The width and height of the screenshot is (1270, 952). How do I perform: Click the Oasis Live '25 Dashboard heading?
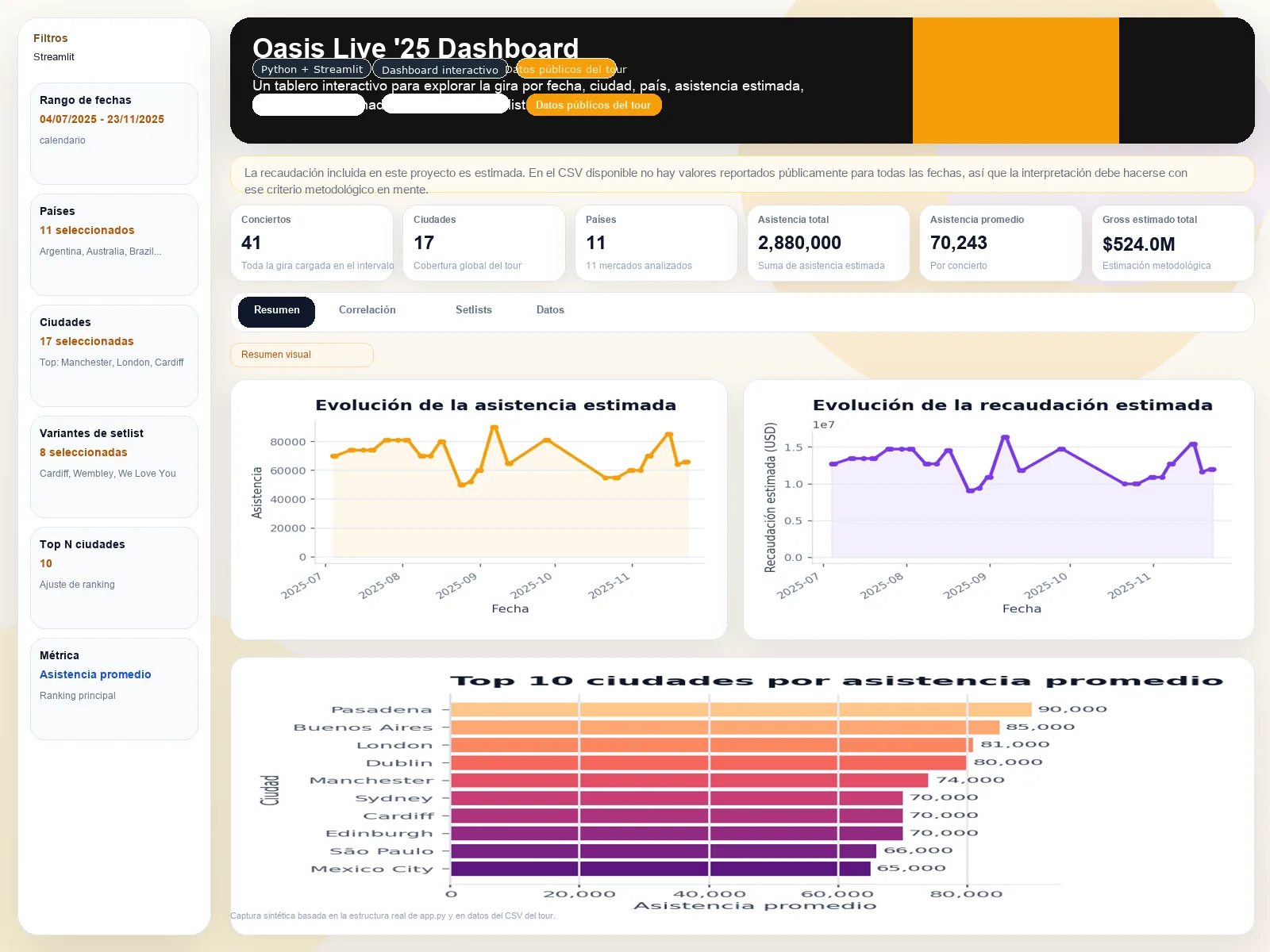tap(415, 48)
